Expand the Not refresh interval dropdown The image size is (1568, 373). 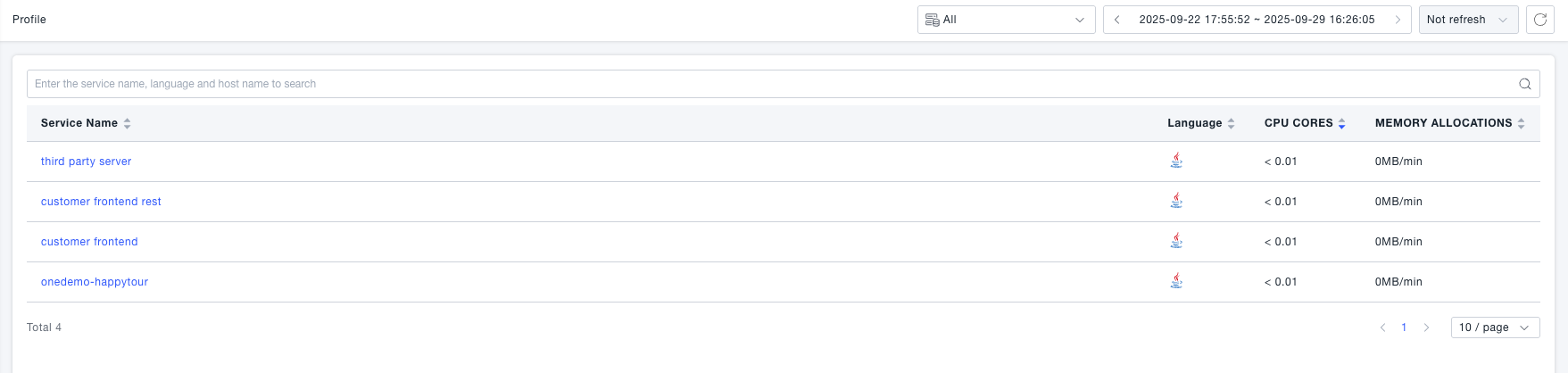[x=1468, y=20]
